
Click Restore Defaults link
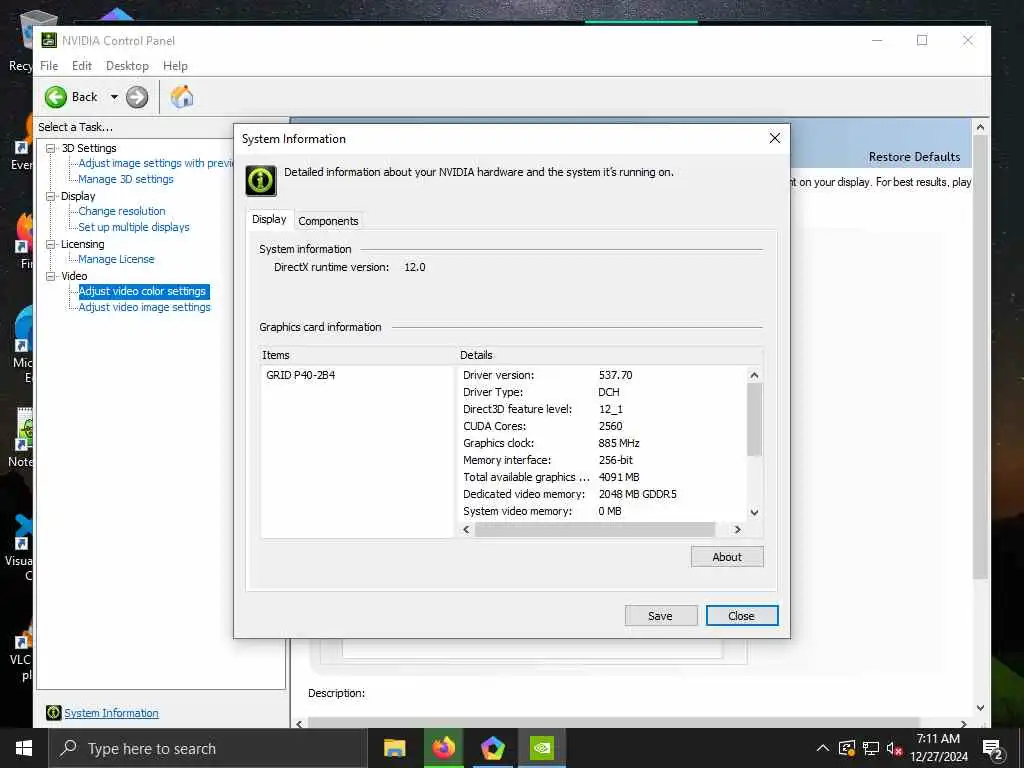[914, 157]
